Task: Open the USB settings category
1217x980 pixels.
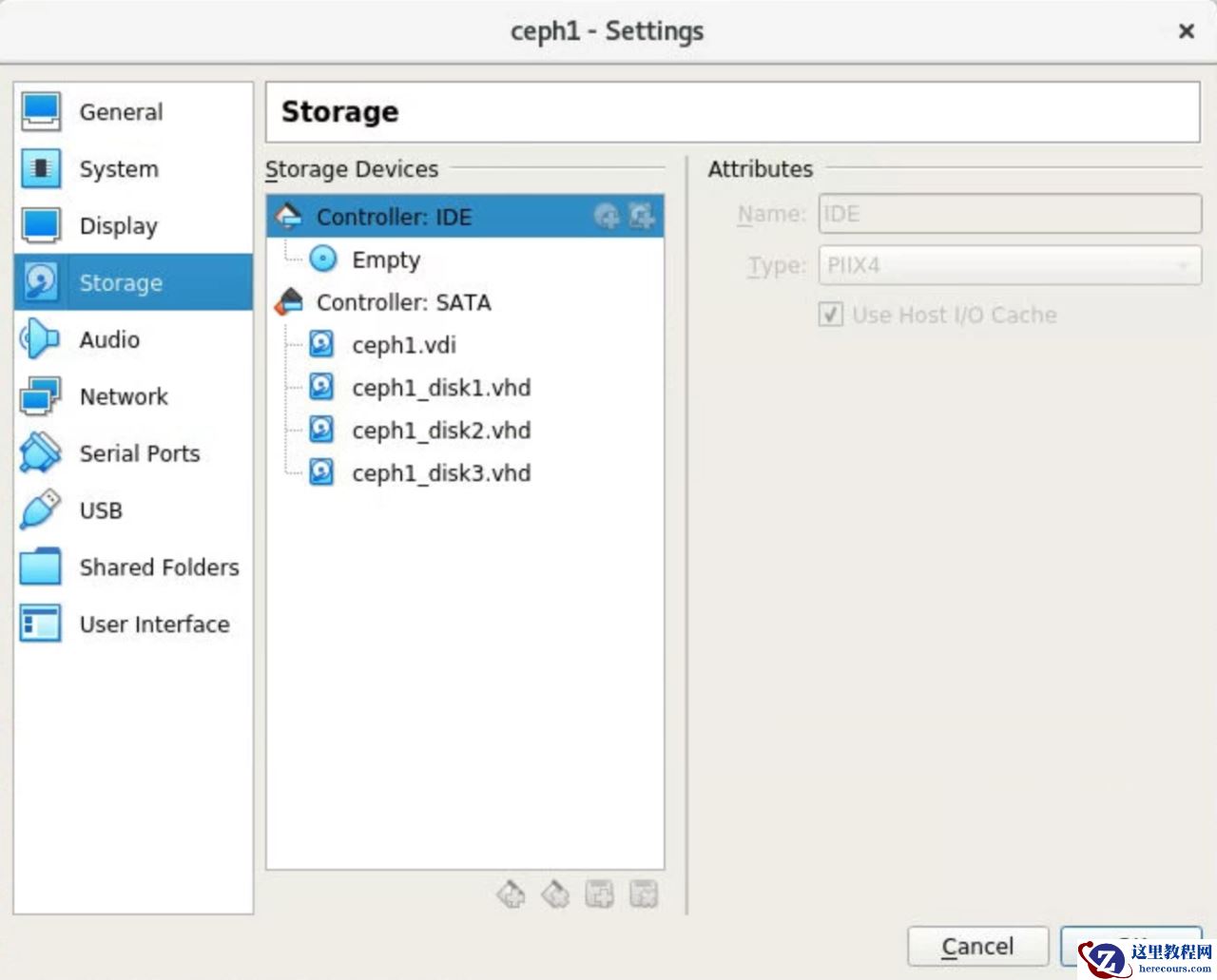Action: 133,510
